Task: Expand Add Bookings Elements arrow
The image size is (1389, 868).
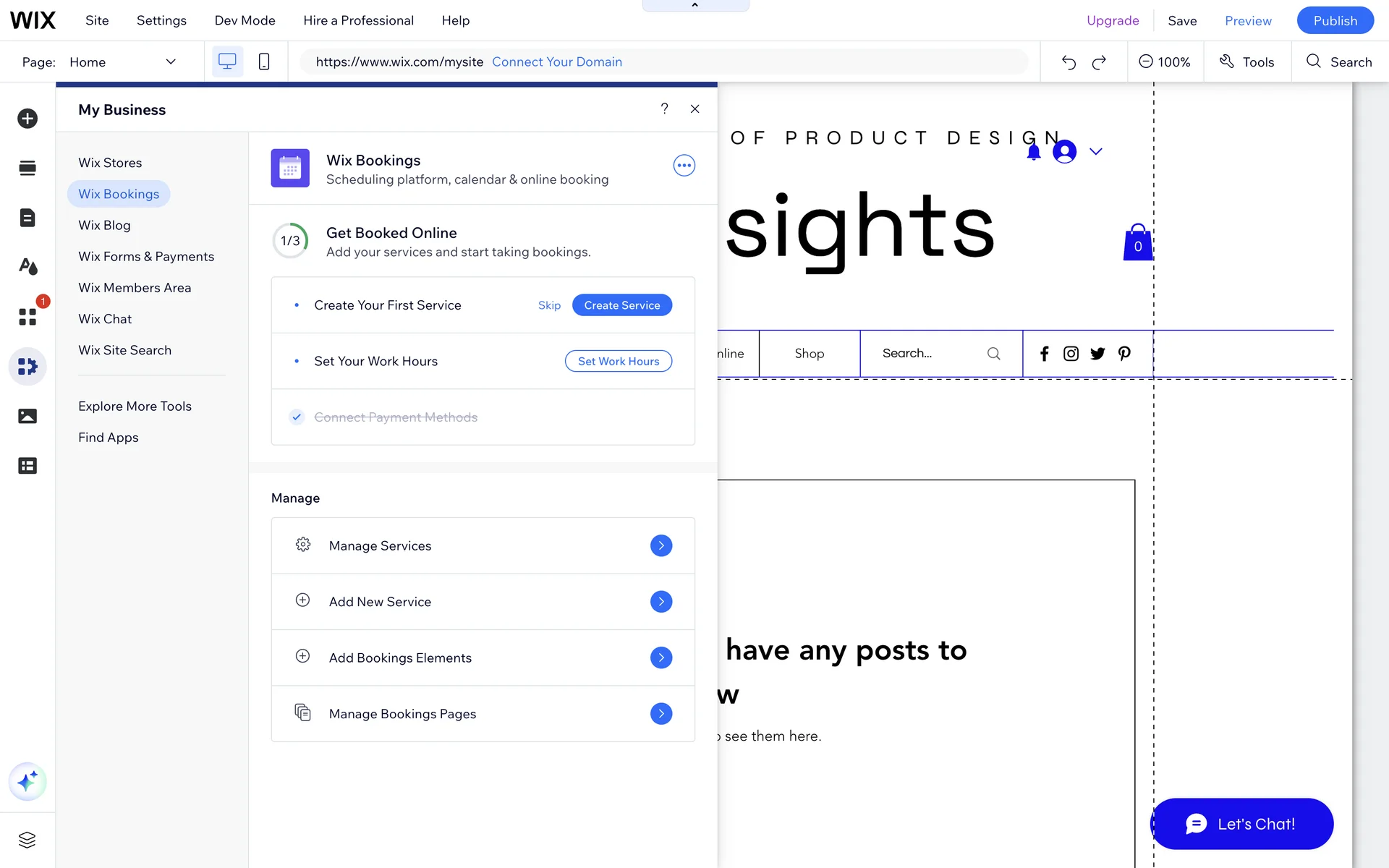Action: [x=660, y=658]
